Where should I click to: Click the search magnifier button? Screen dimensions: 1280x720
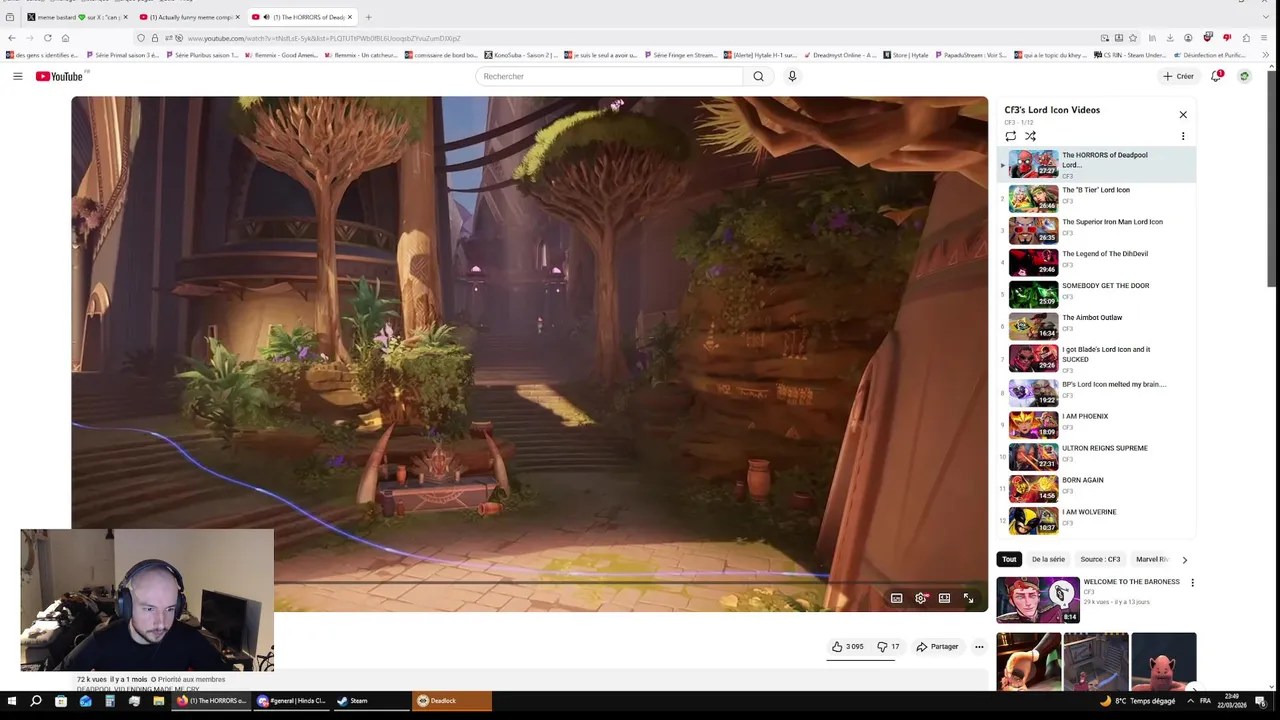(758, 76)
